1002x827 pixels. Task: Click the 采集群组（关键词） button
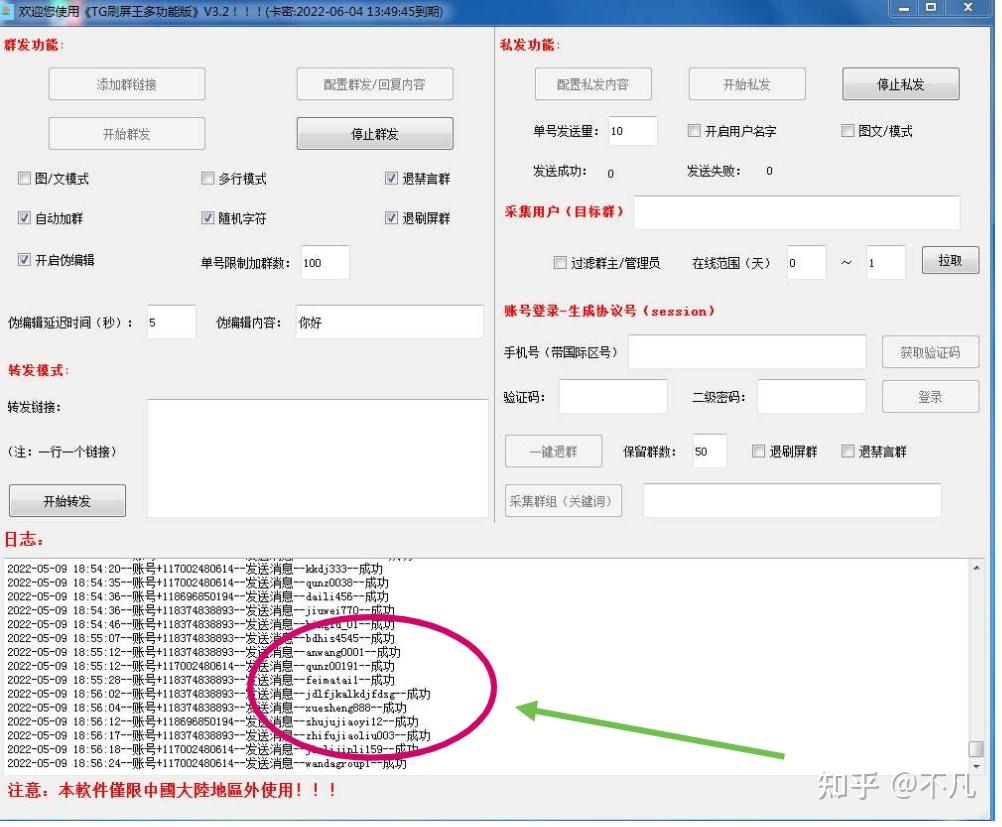tap(563, 500)
